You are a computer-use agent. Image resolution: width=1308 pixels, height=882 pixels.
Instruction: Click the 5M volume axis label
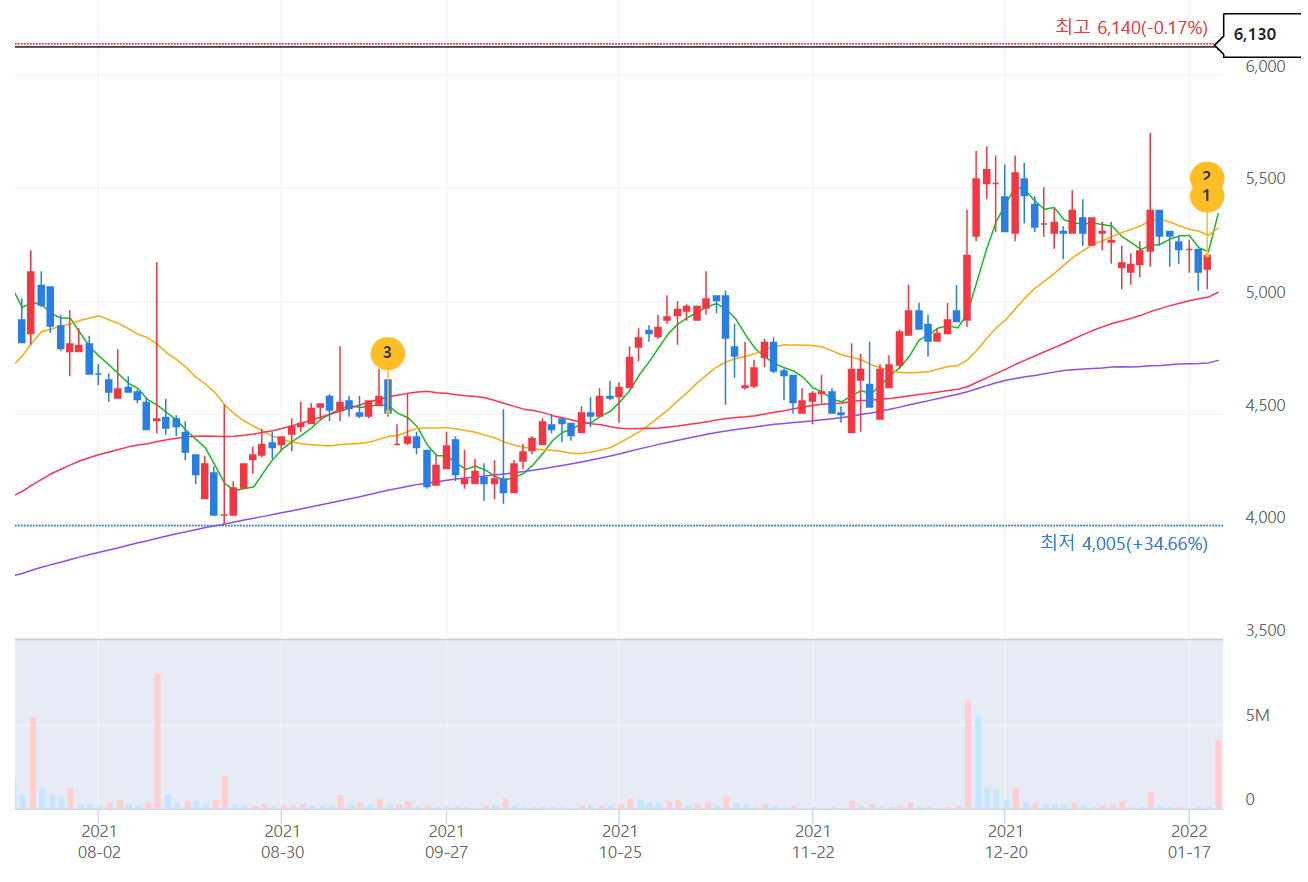(1257, 716)
